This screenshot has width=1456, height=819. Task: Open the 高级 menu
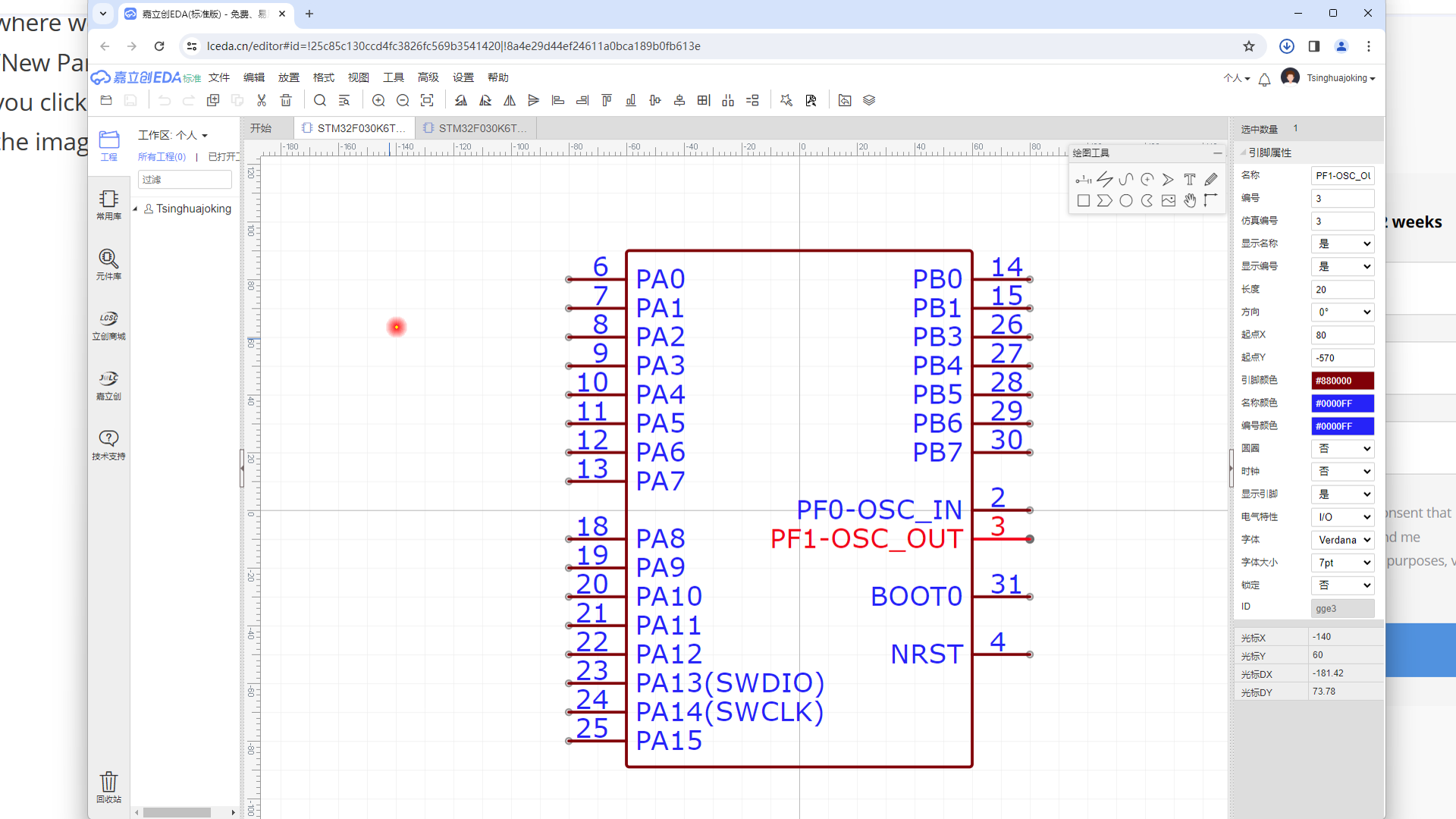pos(428,77)
